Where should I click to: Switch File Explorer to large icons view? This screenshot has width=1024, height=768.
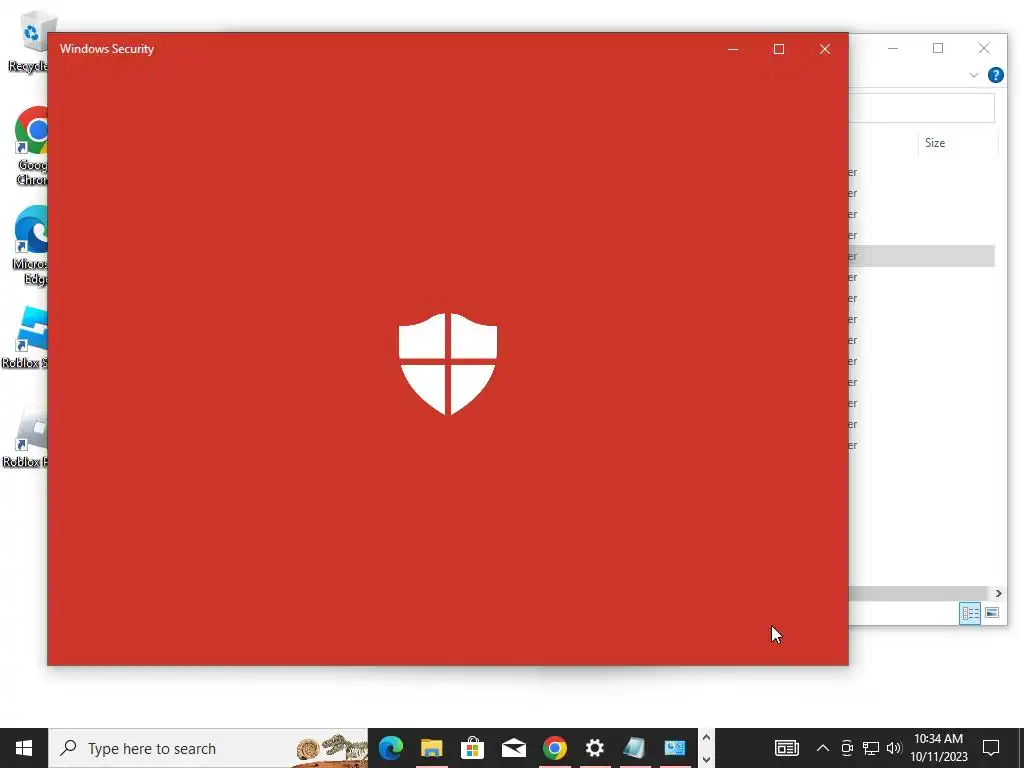[991, 613]
